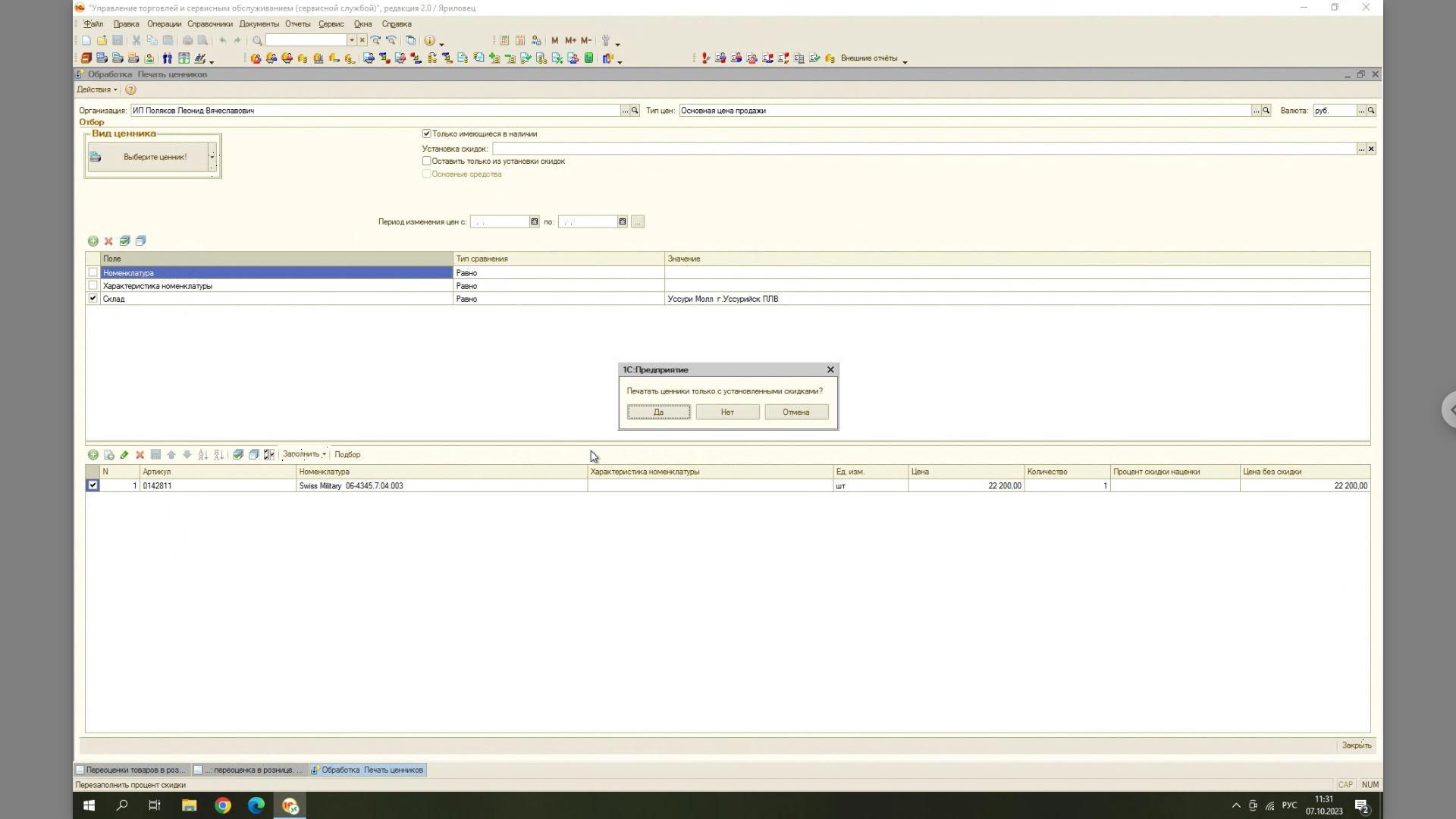Click check all rows icon in goods toolbar
The height and width of the screenshot is (819, 1456).
237,455
